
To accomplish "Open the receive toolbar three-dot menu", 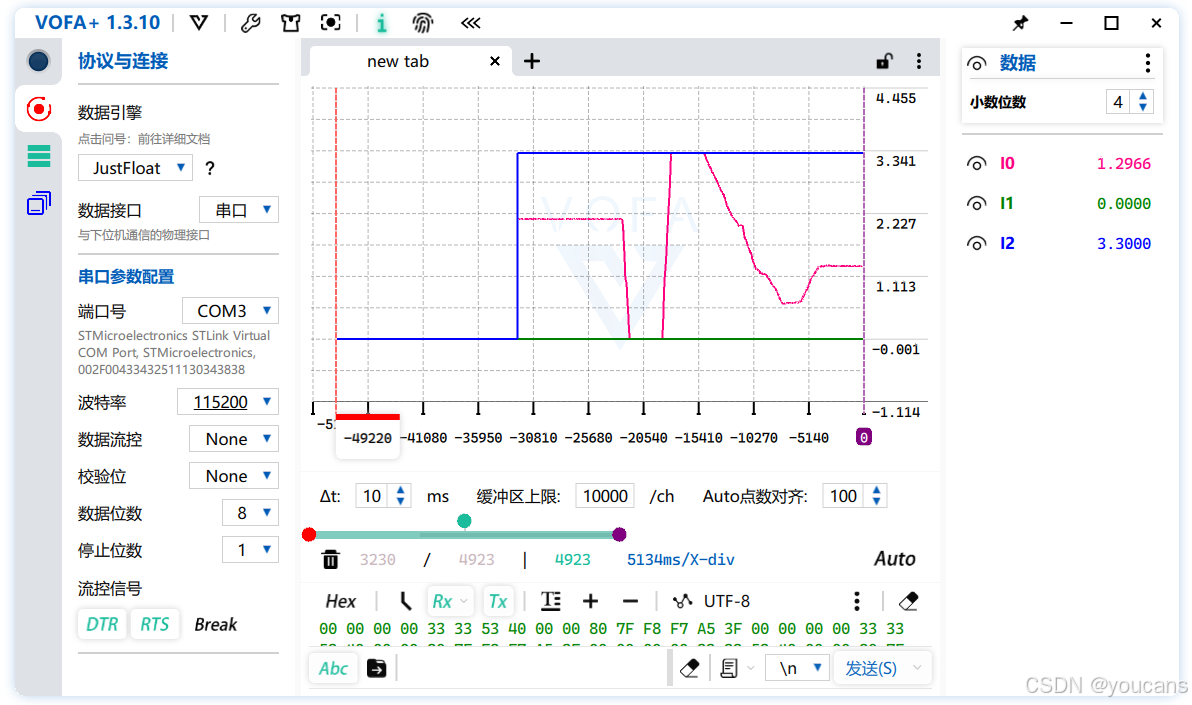I will click(857, 602).
